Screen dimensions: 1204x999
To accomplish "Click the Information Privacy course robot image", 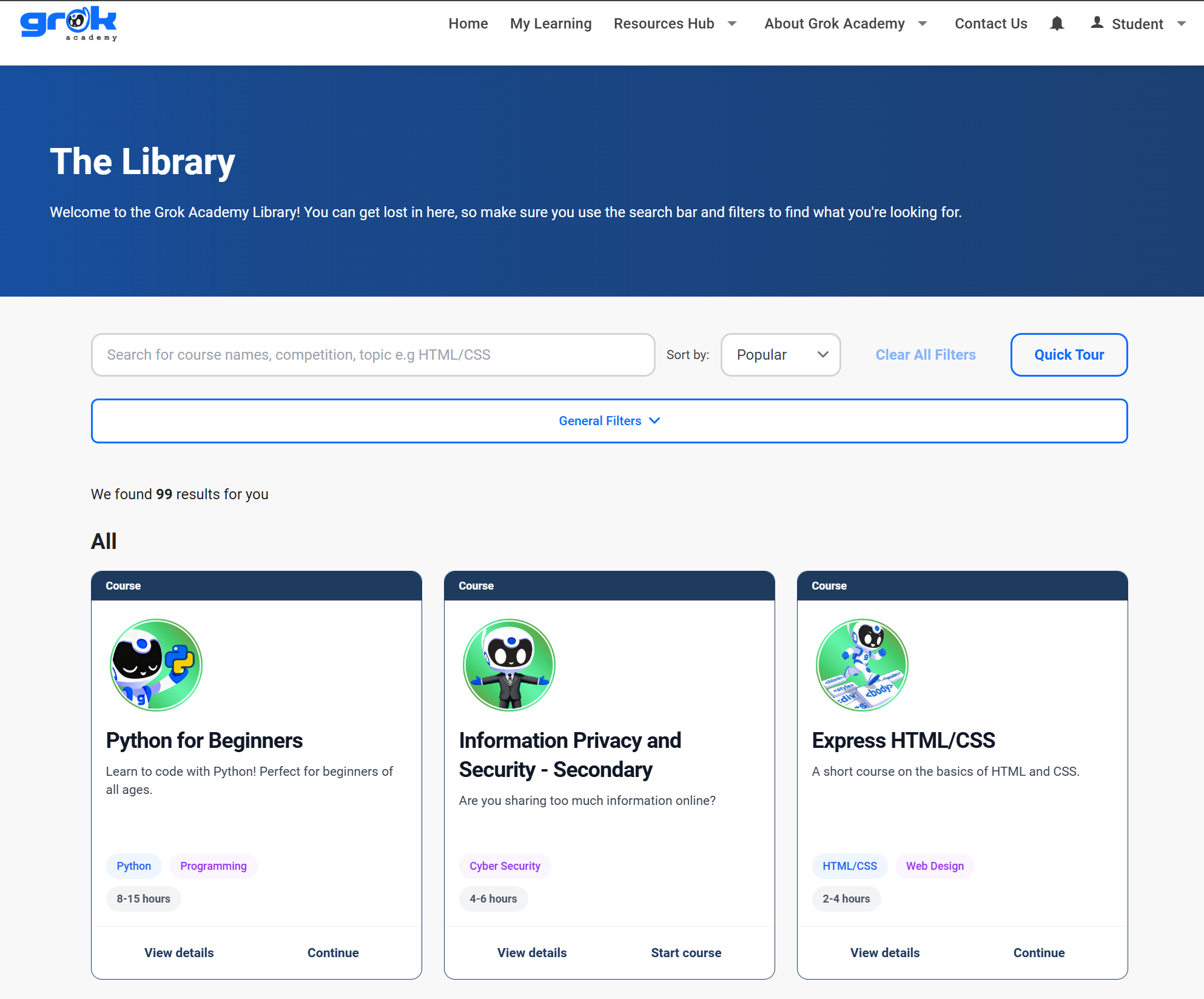I will pos(509,665).
